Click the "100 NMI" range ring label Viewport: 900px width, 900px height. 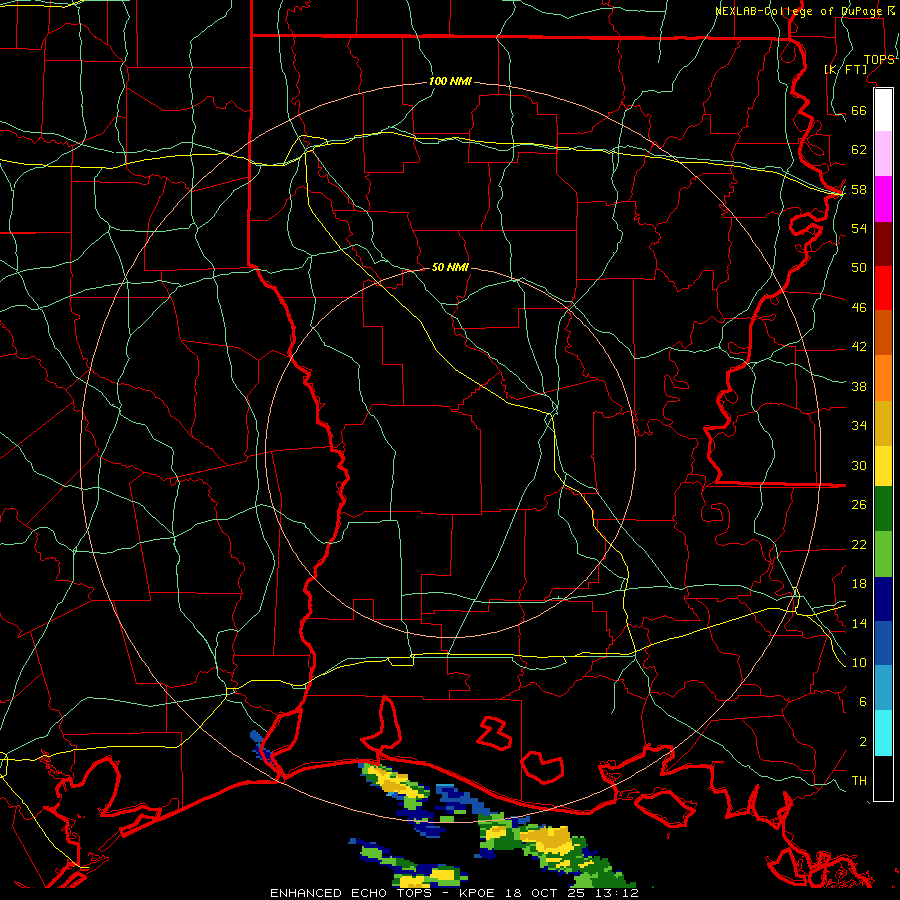click(x=450, y=82)
